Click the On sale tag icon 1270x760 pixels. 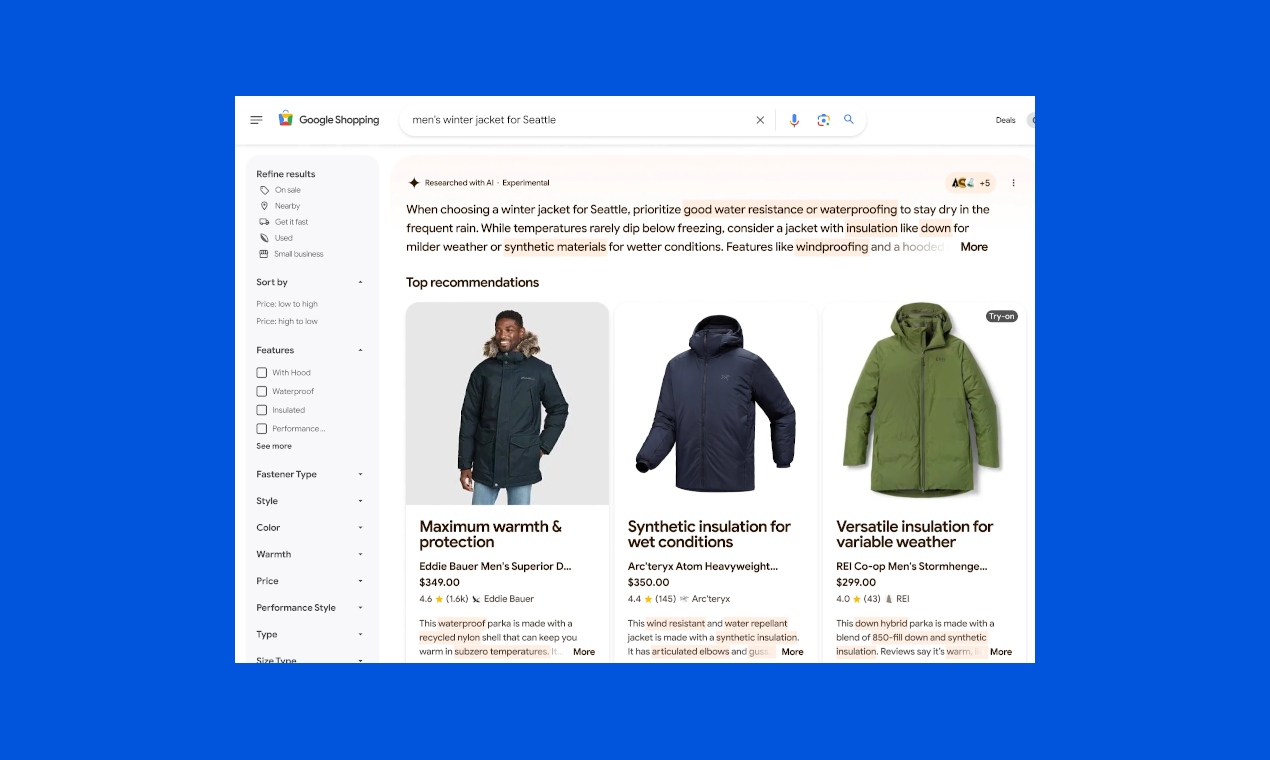(x=262, y=189)
